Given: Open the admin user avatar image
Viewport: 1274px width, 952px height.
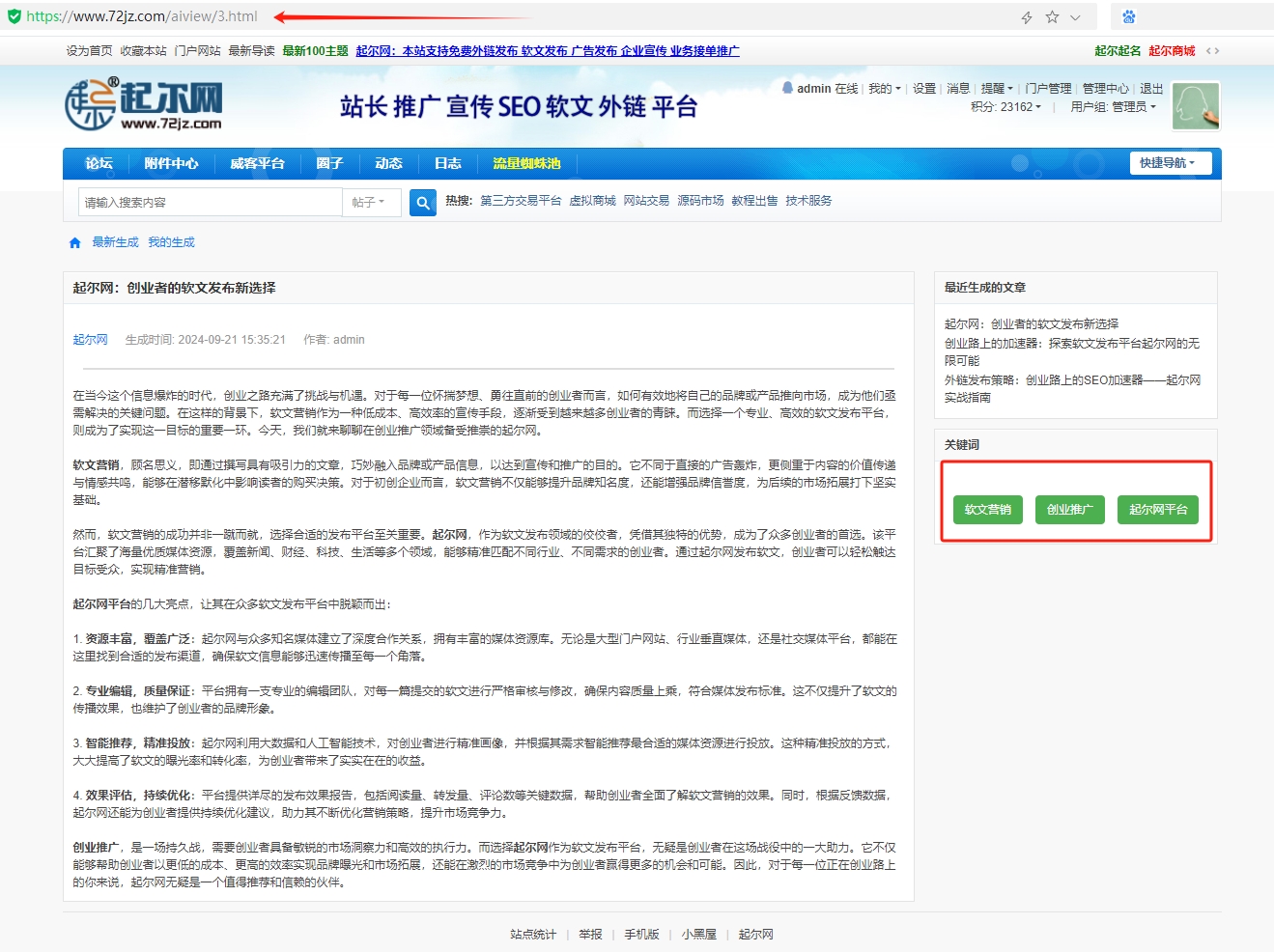Looking at the screenshot, I should [x=1196, y=105].
